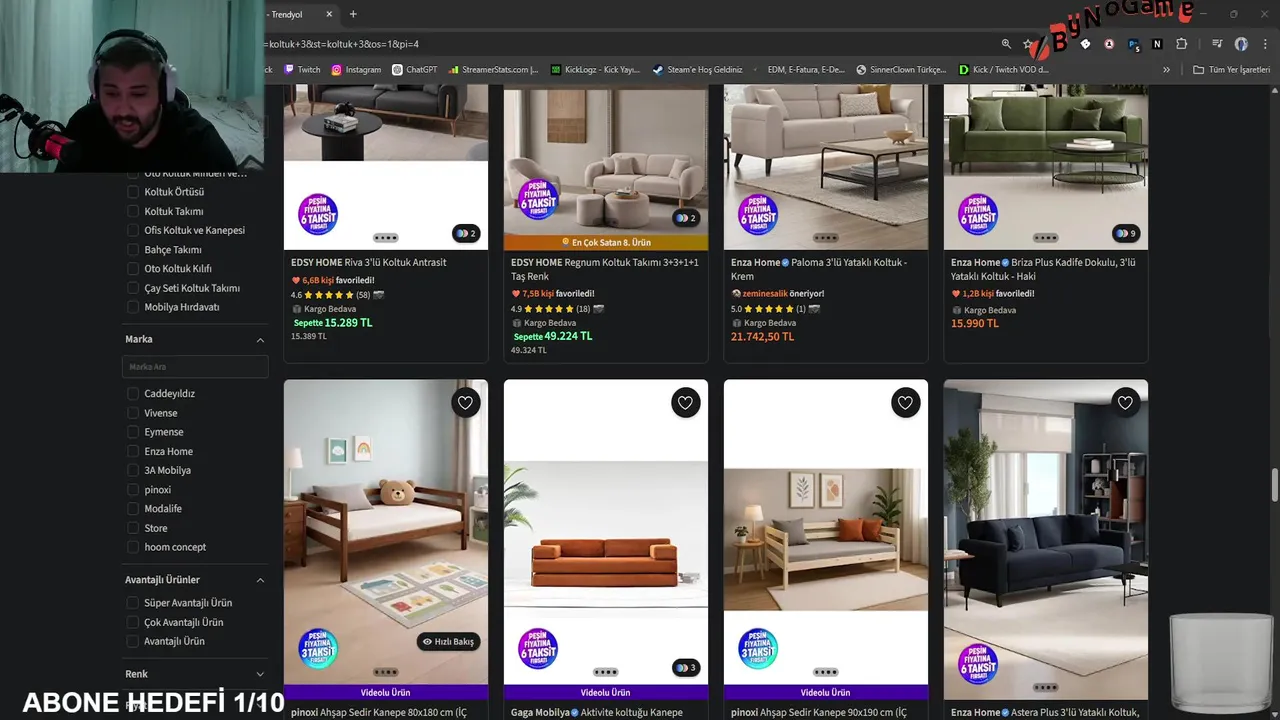Image resolution: width=1280 pixels, height=720 pixels.
Task: Click the page vertical scrollbar thumb
Action: pyautogui.click(x=1274, y=487)
